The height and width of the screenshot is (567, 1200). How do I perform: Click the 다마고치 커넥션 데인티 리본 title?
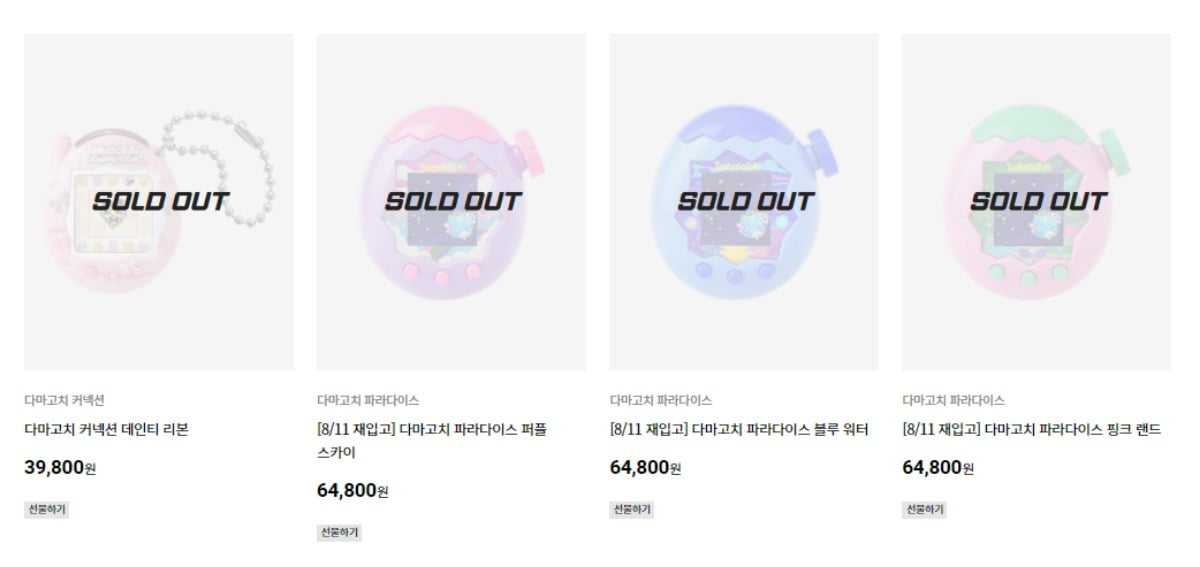click(x=107, y=430)
